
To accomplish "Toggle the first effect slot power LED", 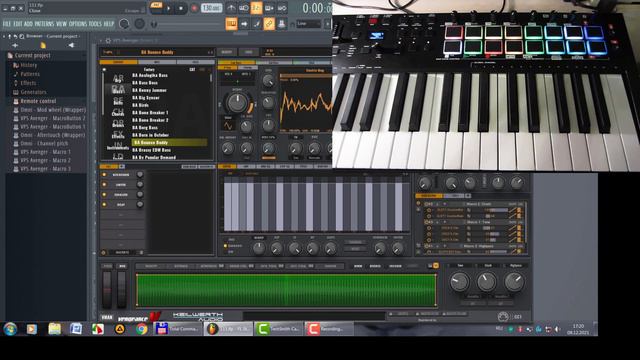I will 104,175.
